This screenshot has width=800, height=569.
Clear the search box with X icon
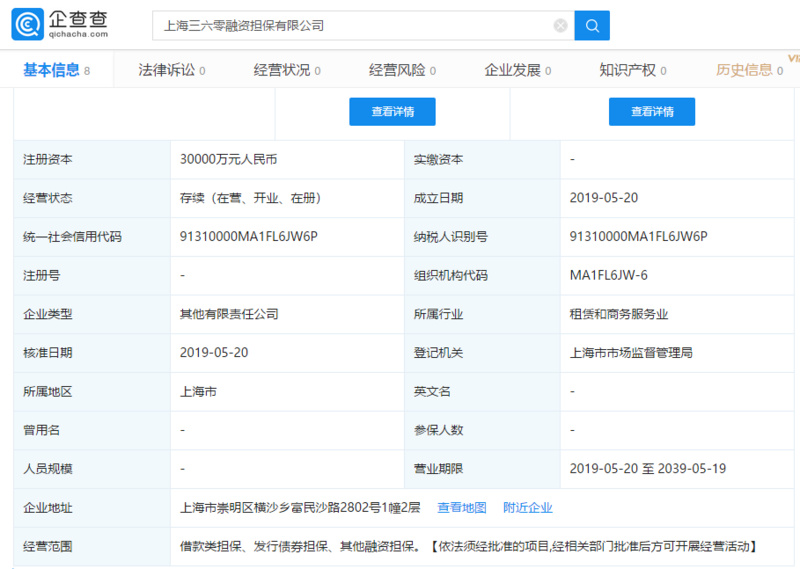click(560, 26)
